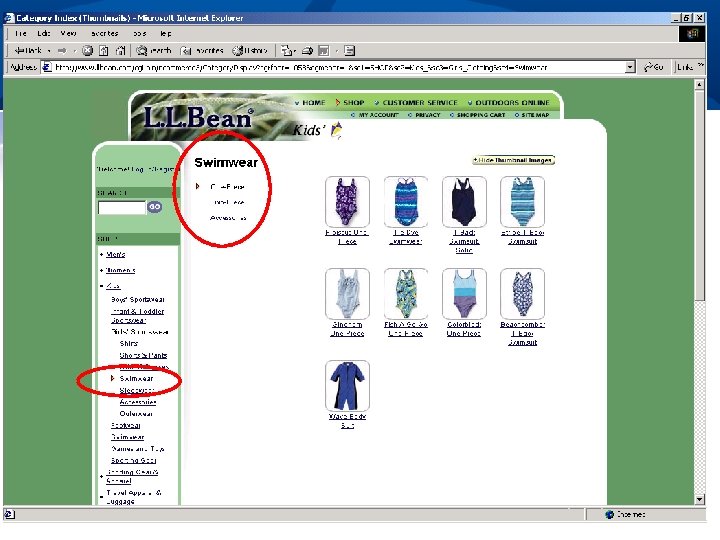Open the Edit button dropdown arrow
Image resolution: width=720 pixels, height=540 pixels.
point(337,51)
